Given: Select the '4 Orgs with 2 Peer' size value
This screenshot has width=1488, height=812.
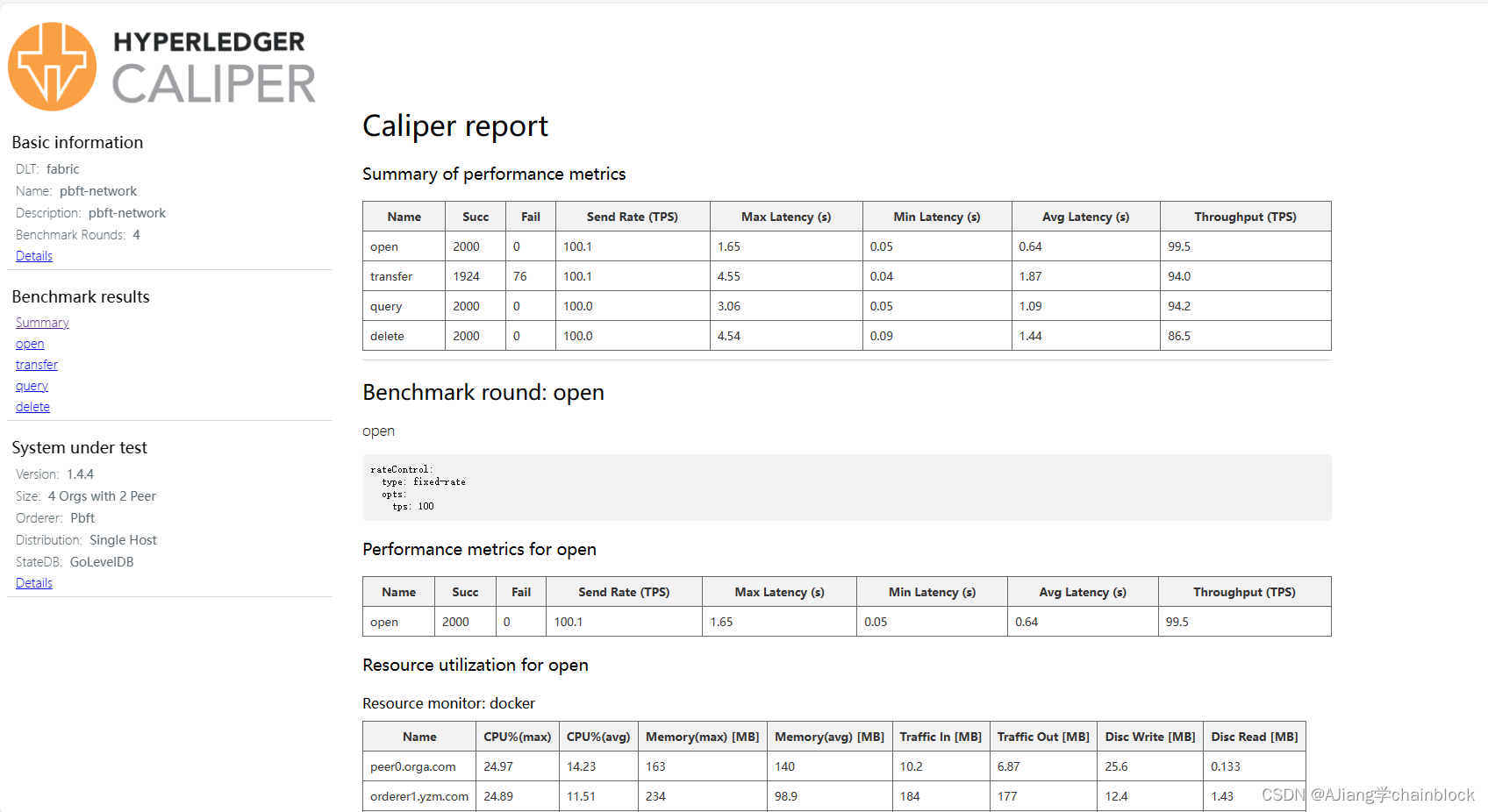Looking at the screenshot, I should coord(102,496).
